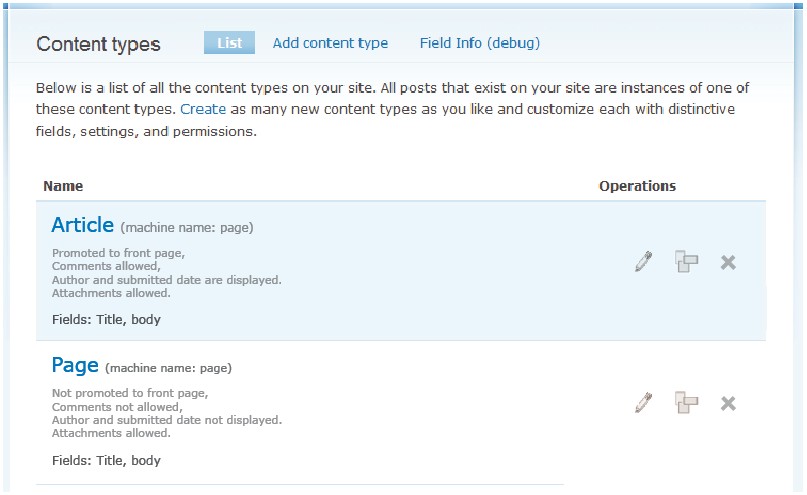The height and width of the screenshot is (495, 807).
Task: Click the Page row's 'Fields: Title, body' text
Action: click(106, 461)
